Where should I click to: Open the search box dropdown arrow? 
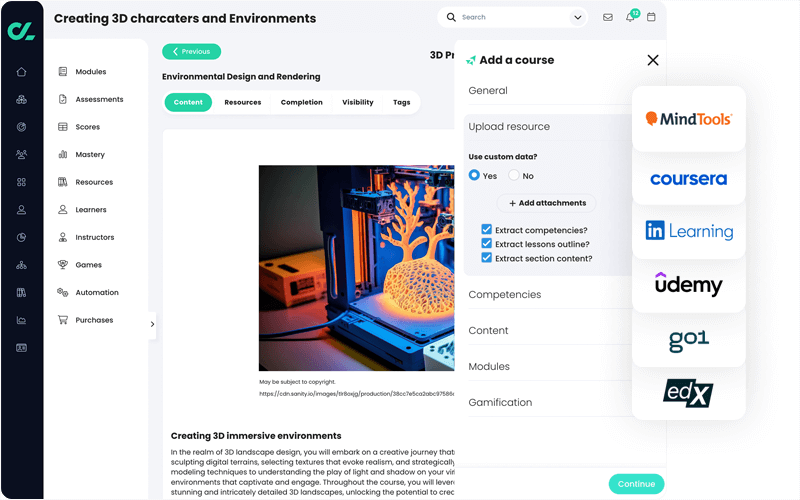pos(577,17)
